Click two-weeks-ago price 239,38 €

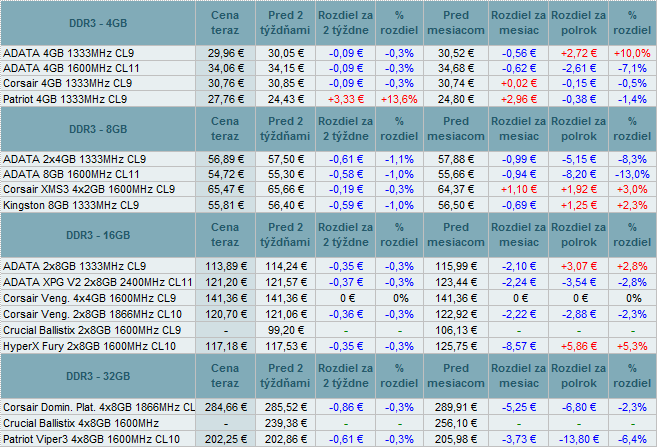[286, 423]
